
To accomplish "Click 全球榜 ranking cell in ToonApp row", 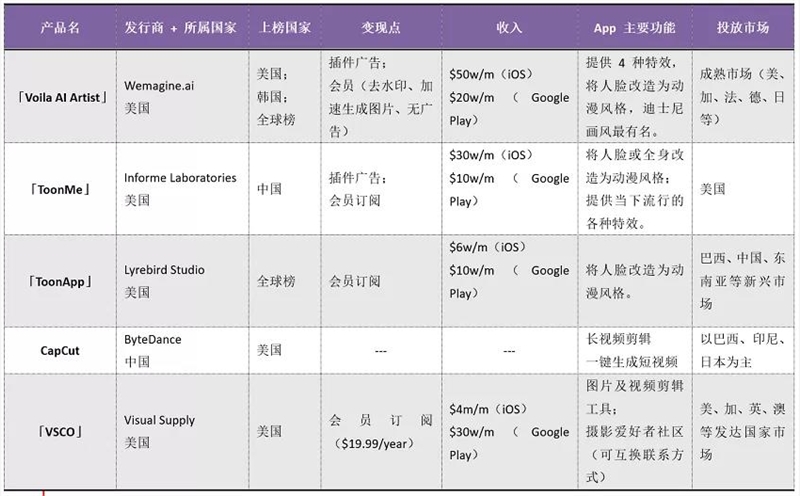I will [x=276, y=281].
